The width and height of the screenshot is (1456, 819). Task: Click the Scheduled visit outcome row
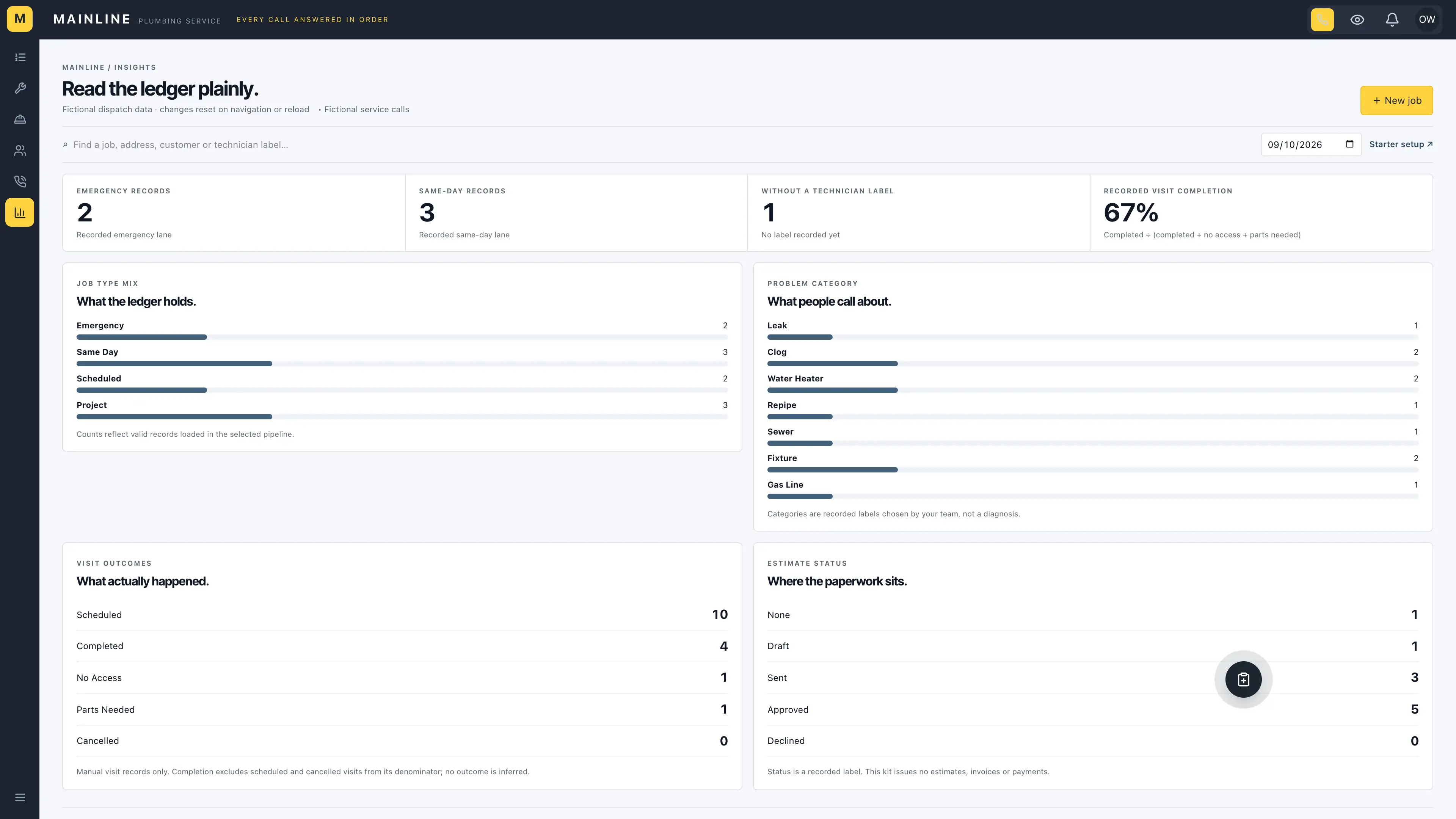click(x=402, y=614)
